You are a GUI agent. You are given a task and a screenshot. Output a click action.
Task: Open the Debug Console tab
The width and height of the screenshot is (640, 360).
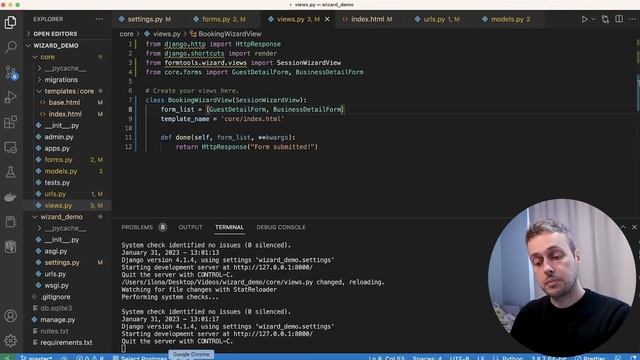point(281,227)
